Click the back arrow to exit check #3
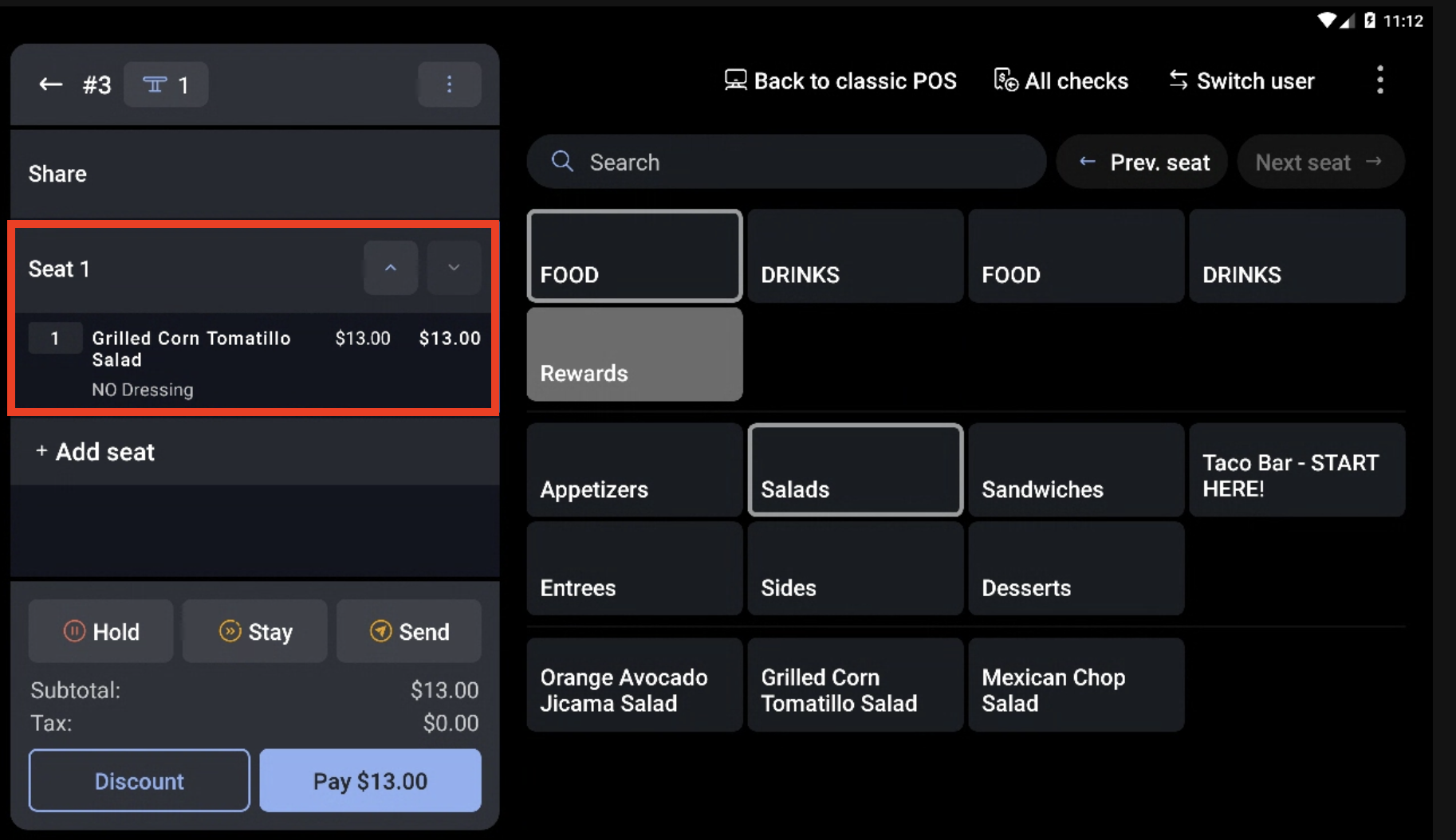 pos(49,84)
